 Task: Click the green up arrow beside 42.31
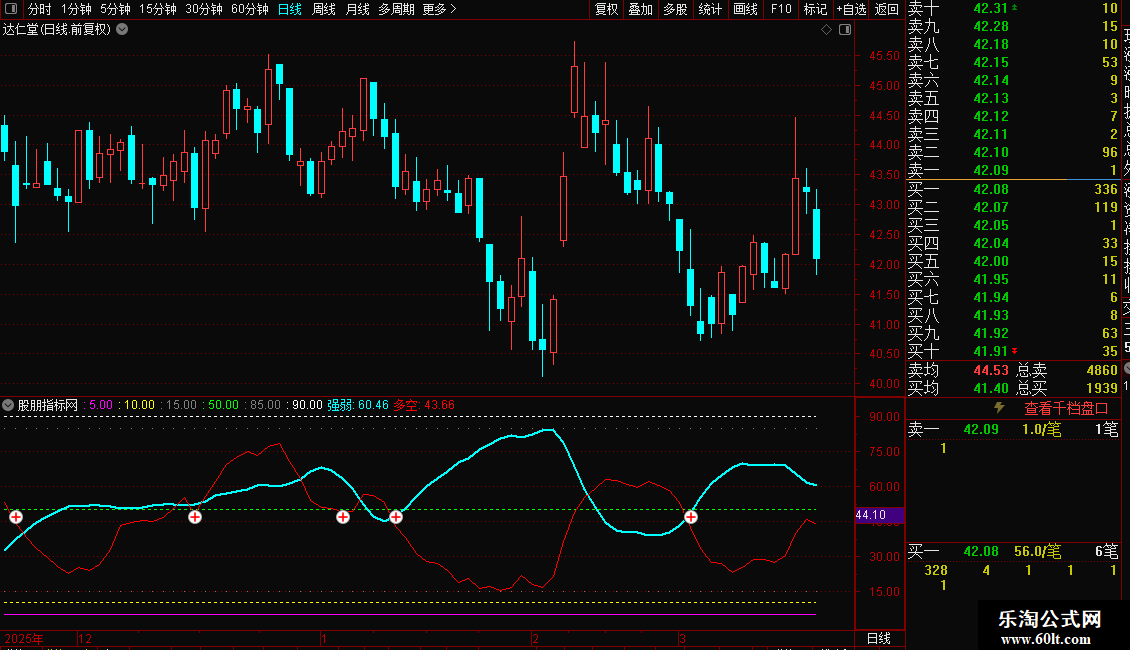[x=1015, y=8]
